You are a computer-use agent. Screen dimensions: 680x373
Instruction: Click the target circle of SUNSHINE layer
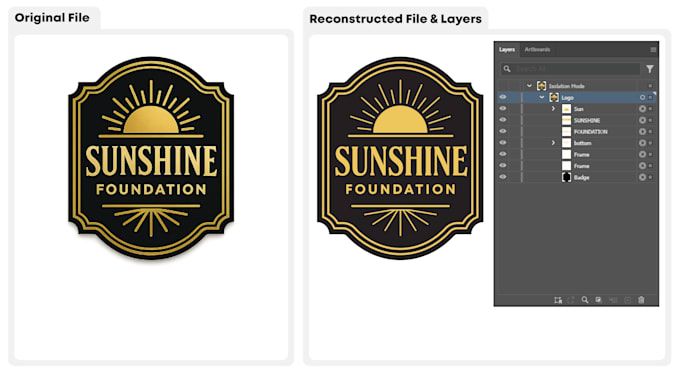point(642,120)
